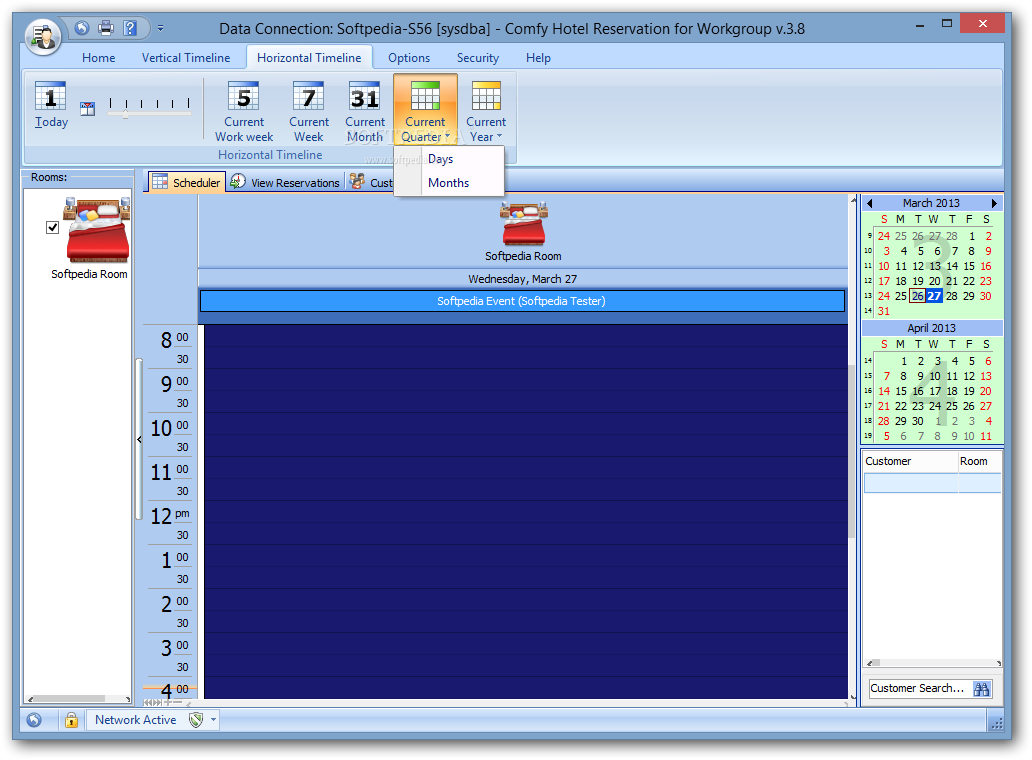Choose Months from the quarter menu
This screenshot has height=760, width=1032.
448,183
